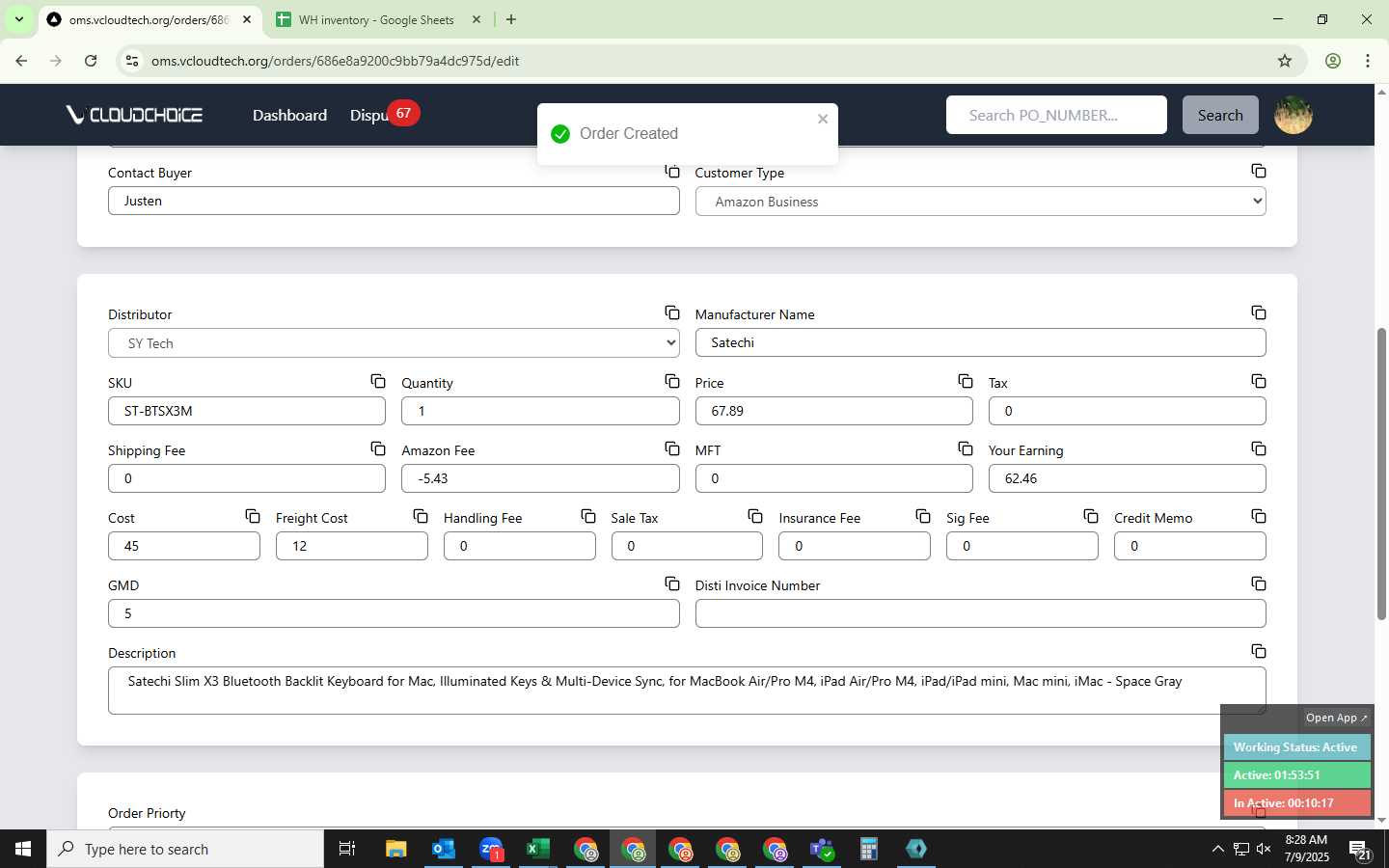The width and height of the screenshot is (1389, 868).
Task: Copy the Insurance Fee value
Action: click(x=923, y=516)
